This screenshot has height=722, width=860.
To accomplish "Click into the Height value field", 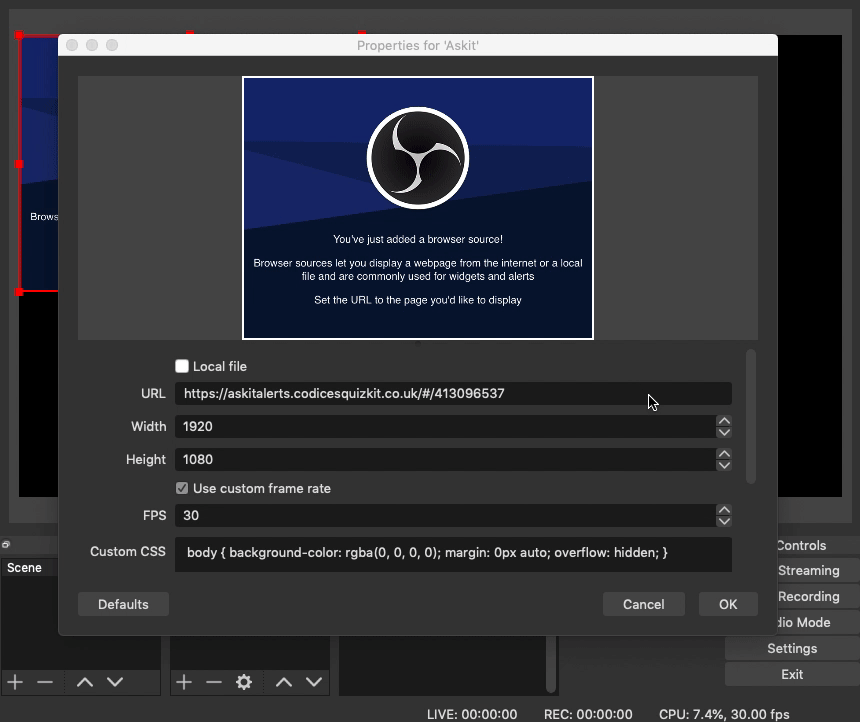I will click(445, 459).
